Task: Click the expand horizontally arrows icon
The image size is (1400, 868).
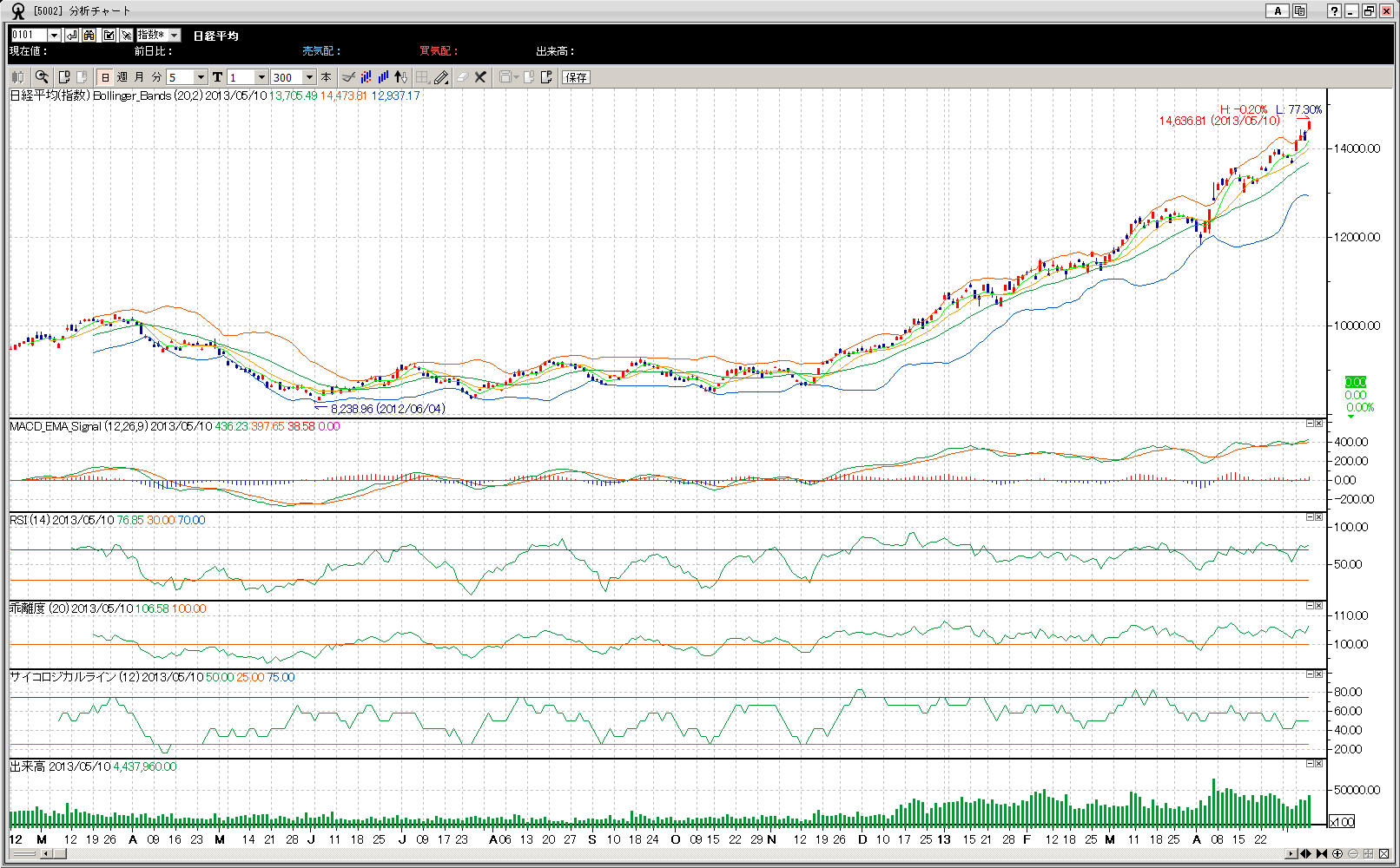Action: click(x=1305, y=854)
